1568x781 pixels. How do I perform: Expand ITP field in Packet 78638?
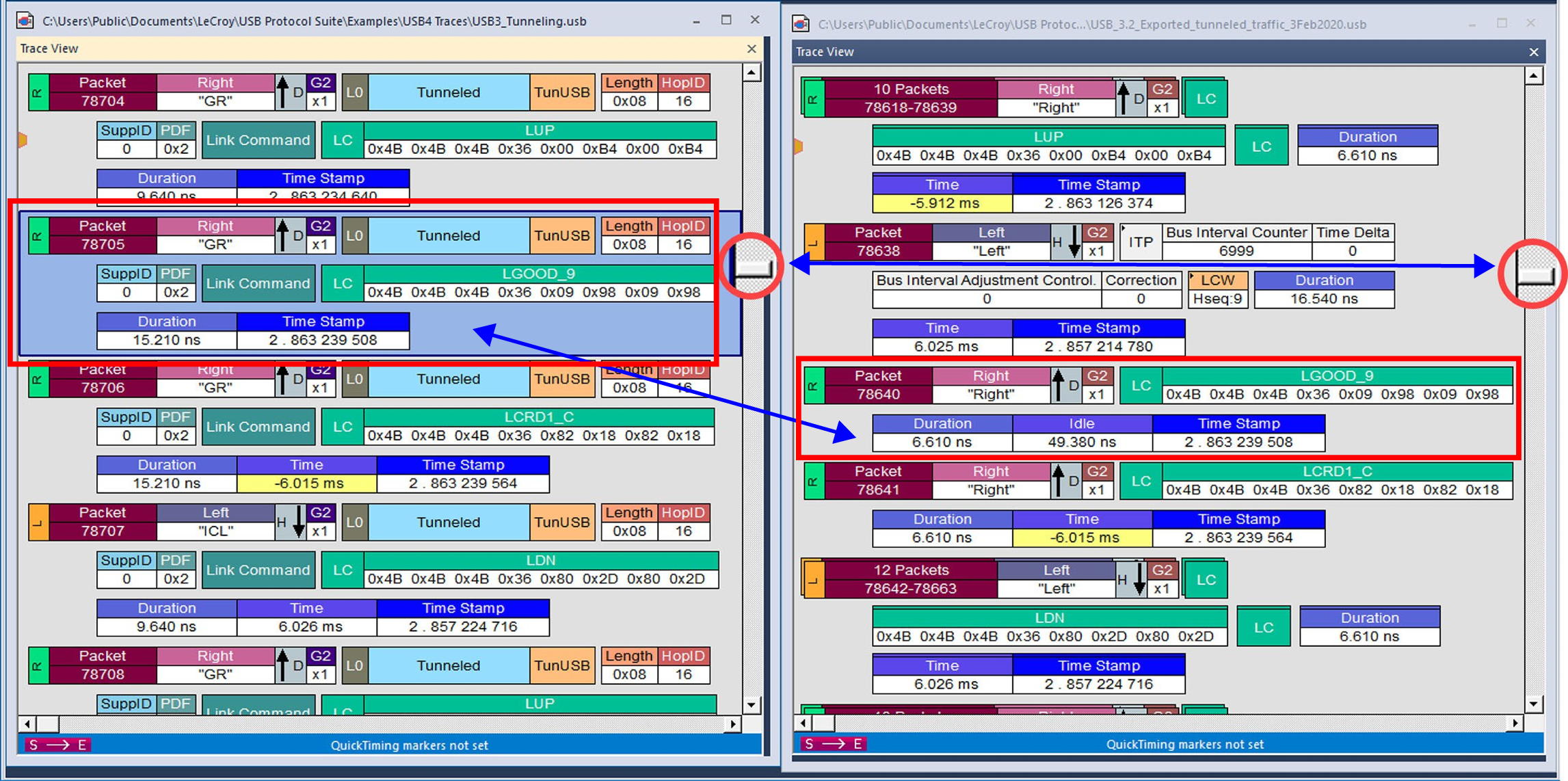point(1124,228)
